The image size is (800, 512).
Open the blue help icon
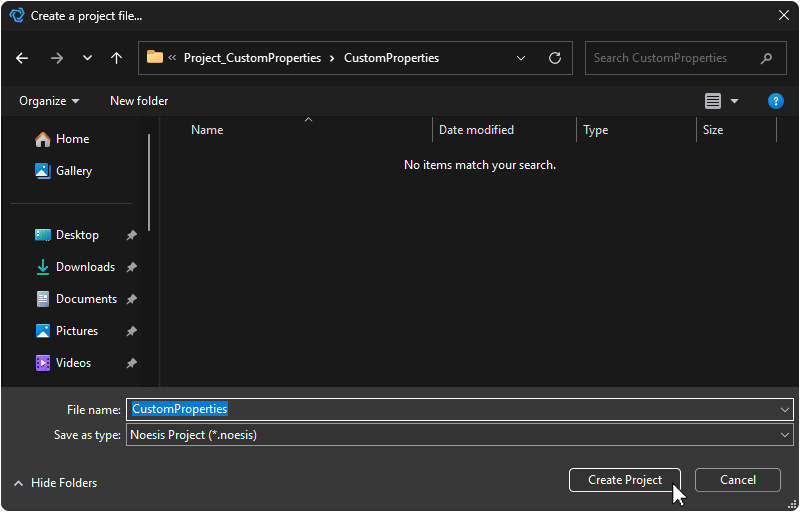[776, 101]
